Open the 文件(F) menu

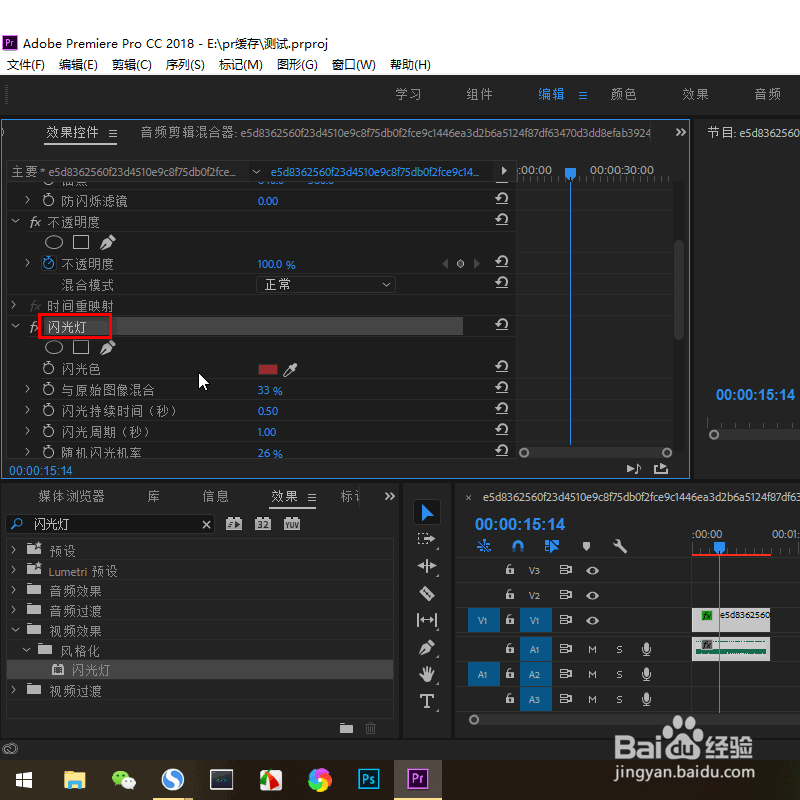(26, 65)
